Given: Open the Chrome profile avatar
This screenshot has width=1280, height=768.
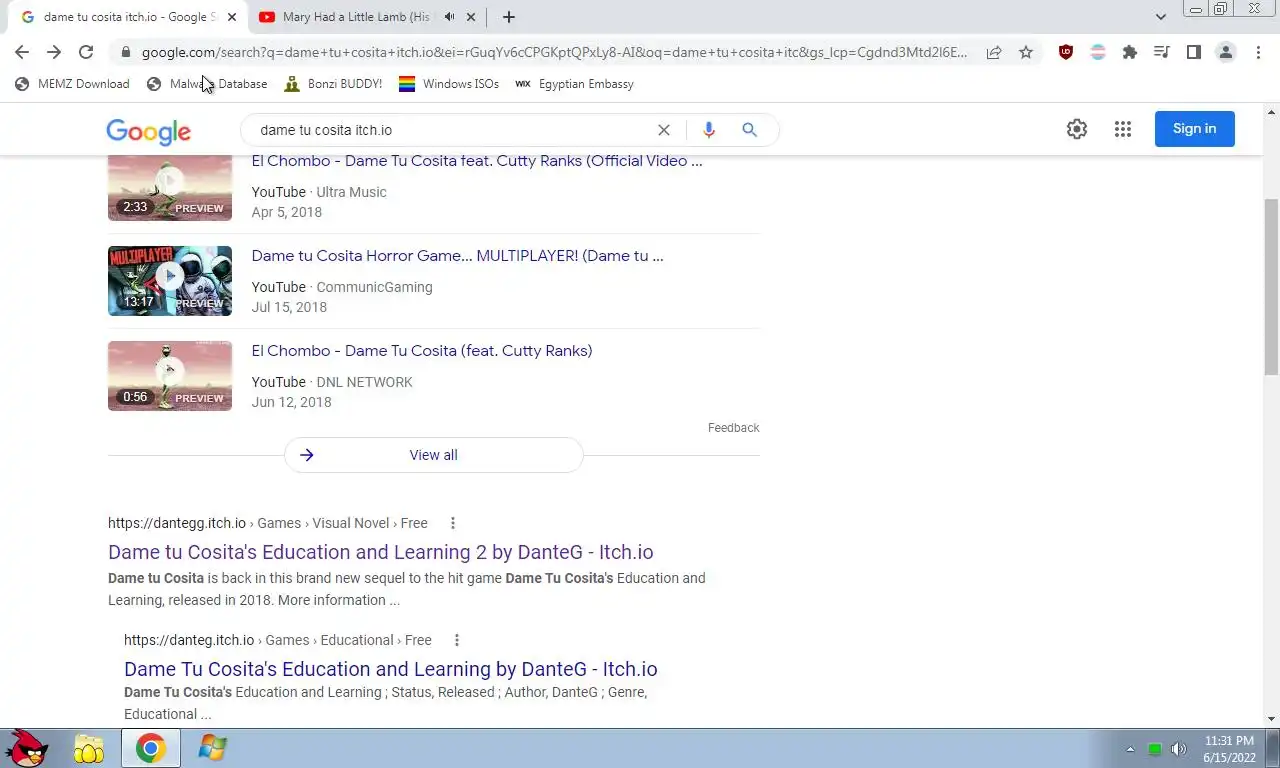Looking at the screenshot, I should 1226,52.
